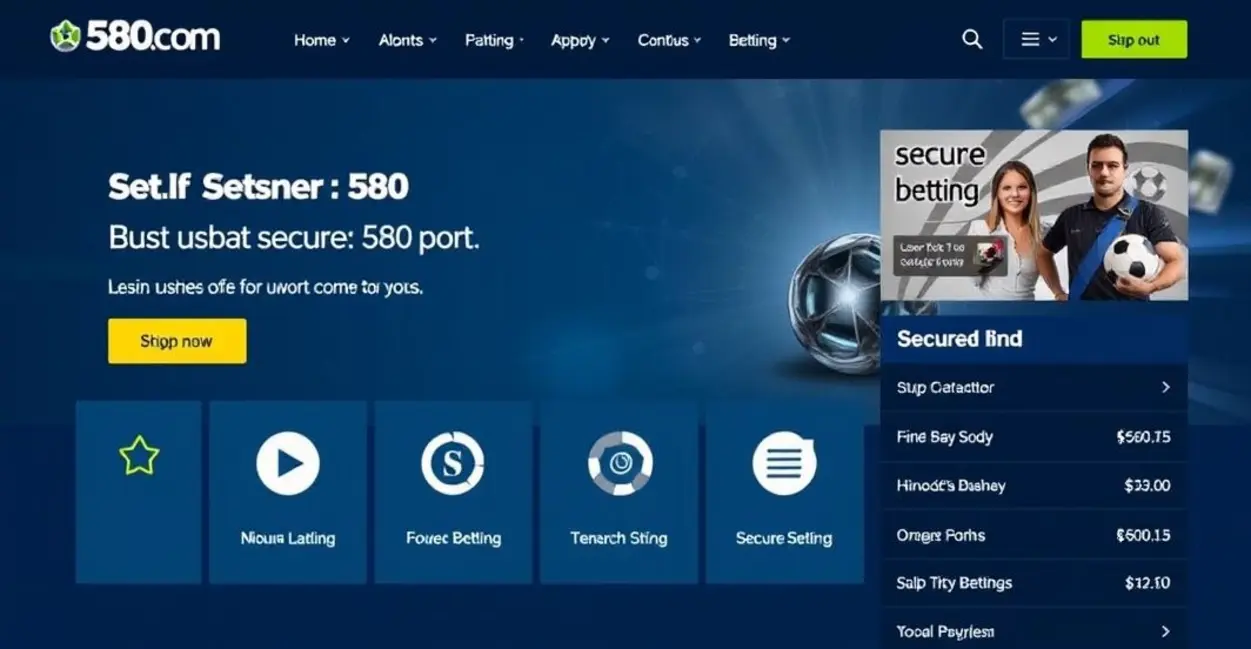Select the Oraget Porhs row
This screenshot has width=1251, height=649.
(x=1034, y=535)
